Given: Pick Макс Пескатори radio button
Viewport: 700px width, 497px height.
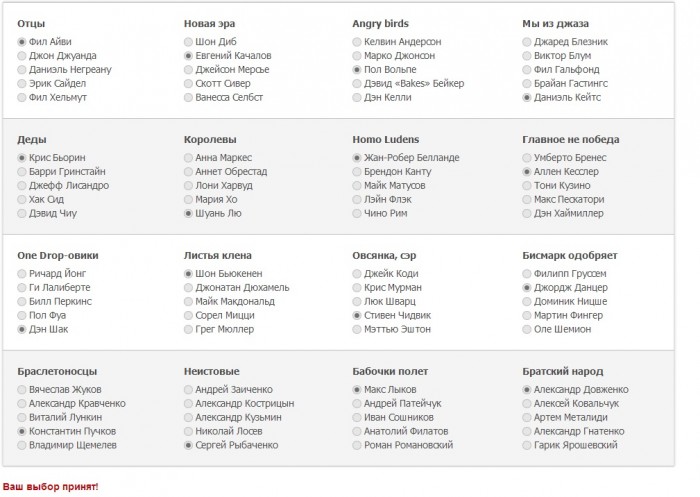Looking at the screenshot, I should click(x=527, y=200).
